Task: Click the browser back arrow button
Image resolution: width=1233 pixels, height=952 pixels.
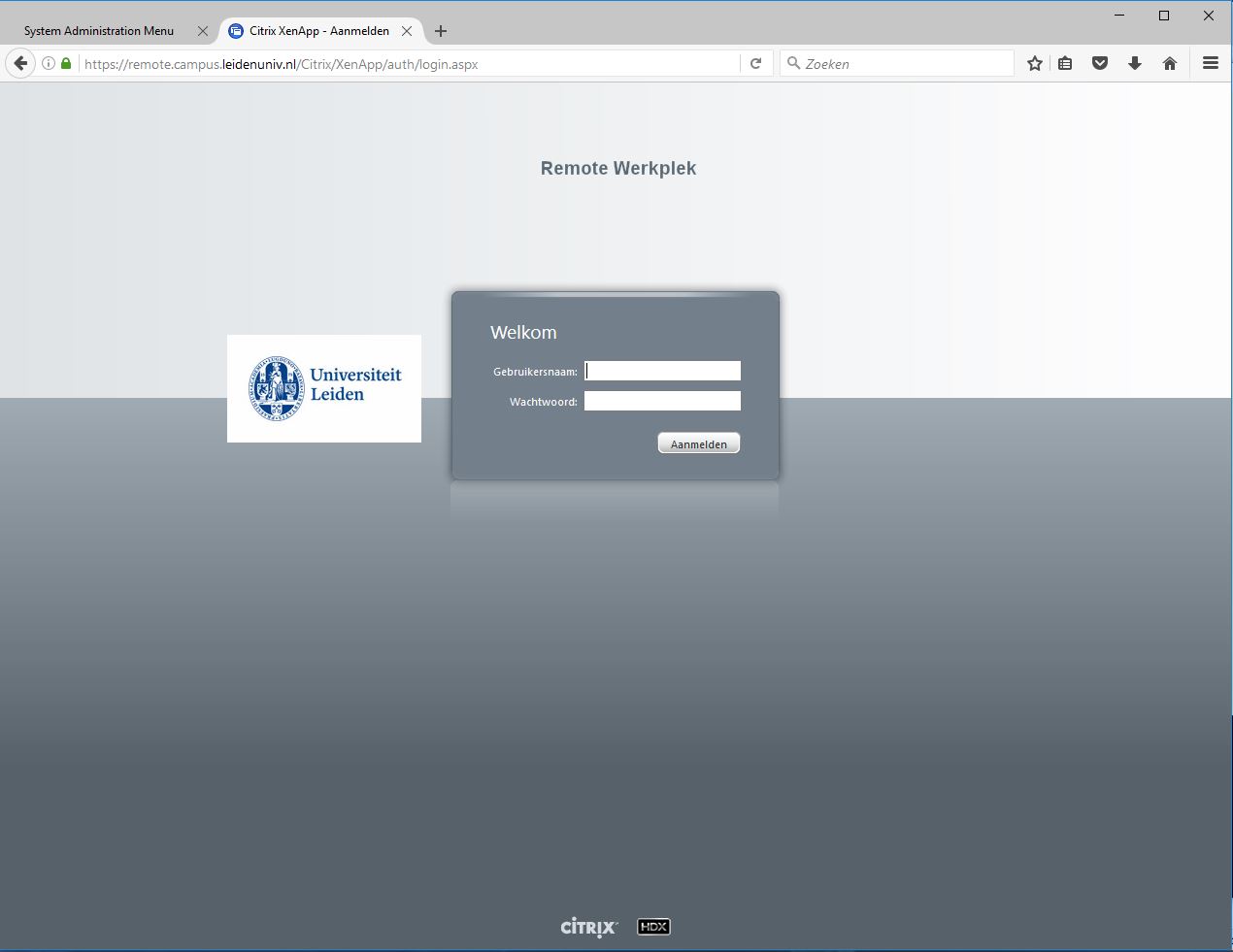Action: tap(20, 64)
